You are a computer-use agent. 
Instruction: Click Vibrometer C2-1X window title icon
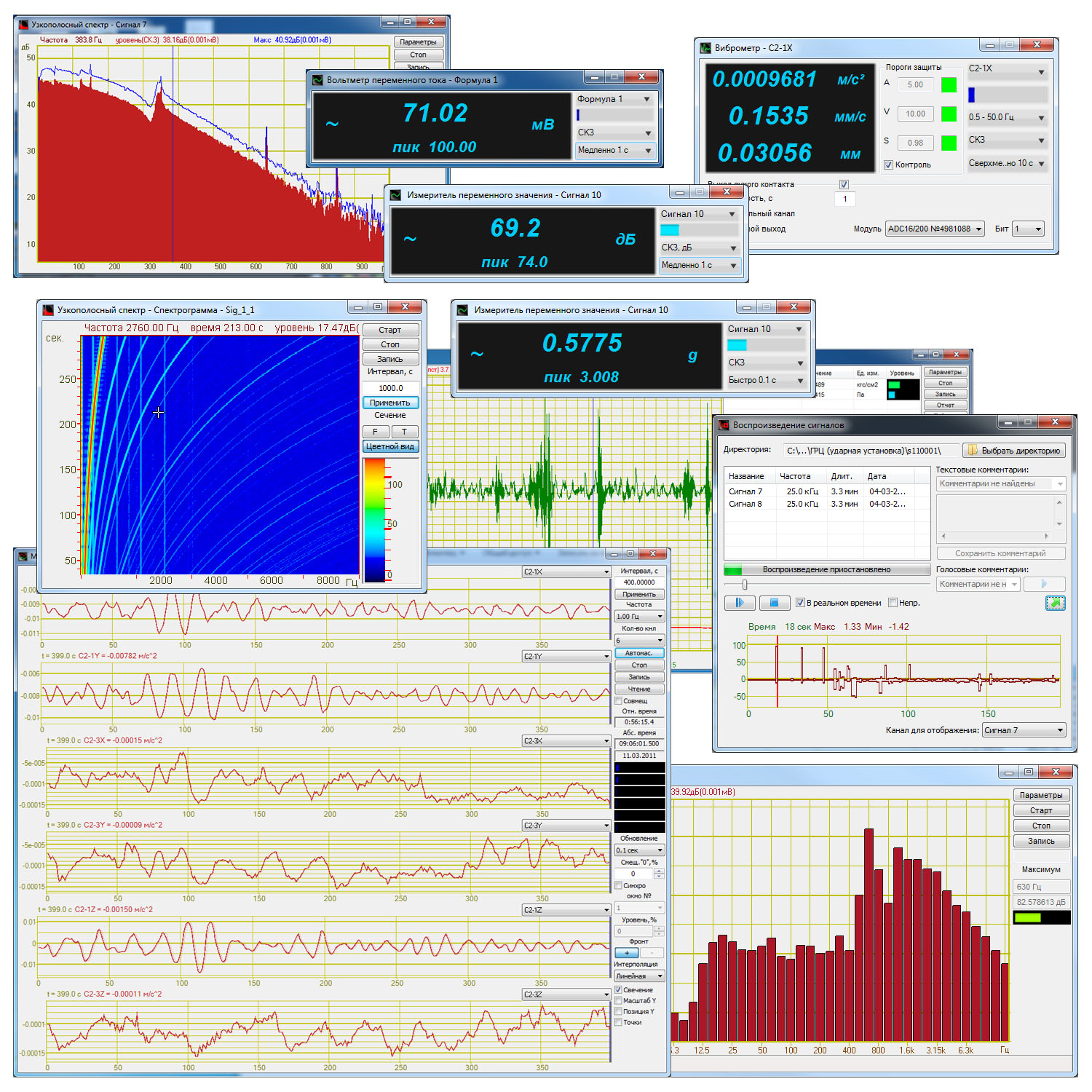(705, 48)
